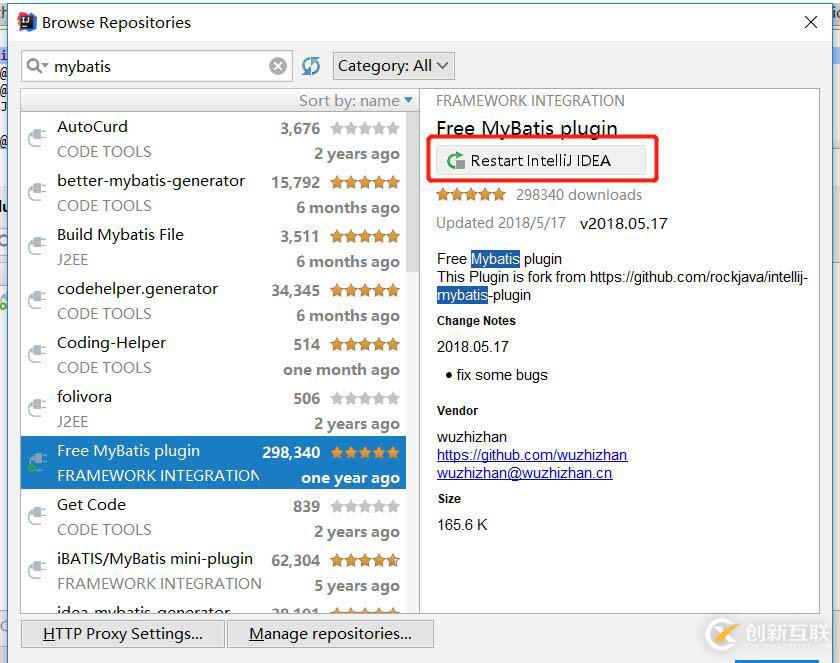Click the wuzhizhan@wuzhizhan.cn email link
Image resolution: width=840 pixels, height=663 pixels.
click(524, 473)
